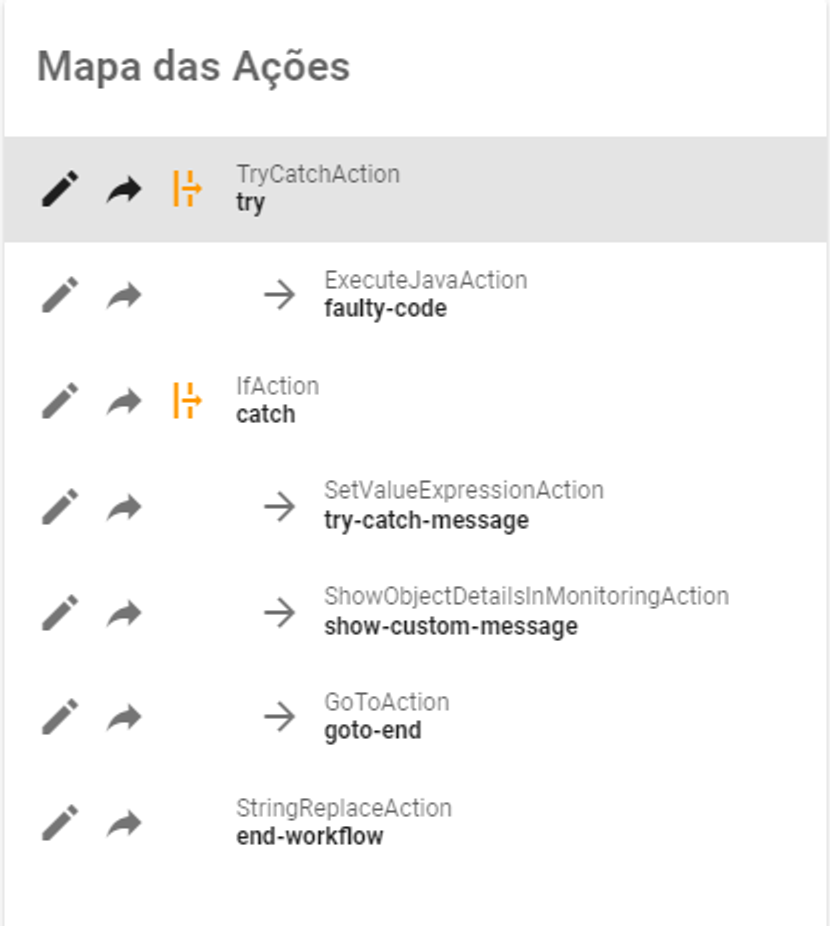Click the Mapa das Ações heading
Image resolution: width=830 pixels, height=926 pixels.
coord(193,68)
